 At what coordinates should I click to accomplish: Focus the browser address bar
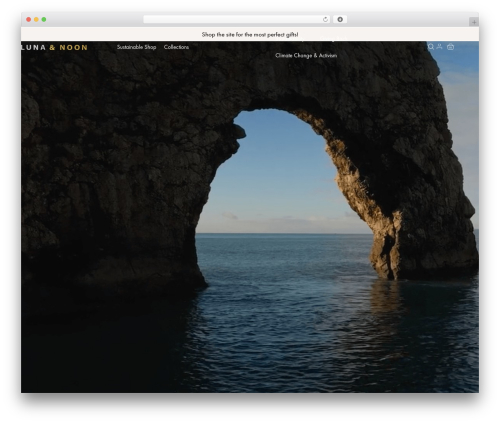233,19
